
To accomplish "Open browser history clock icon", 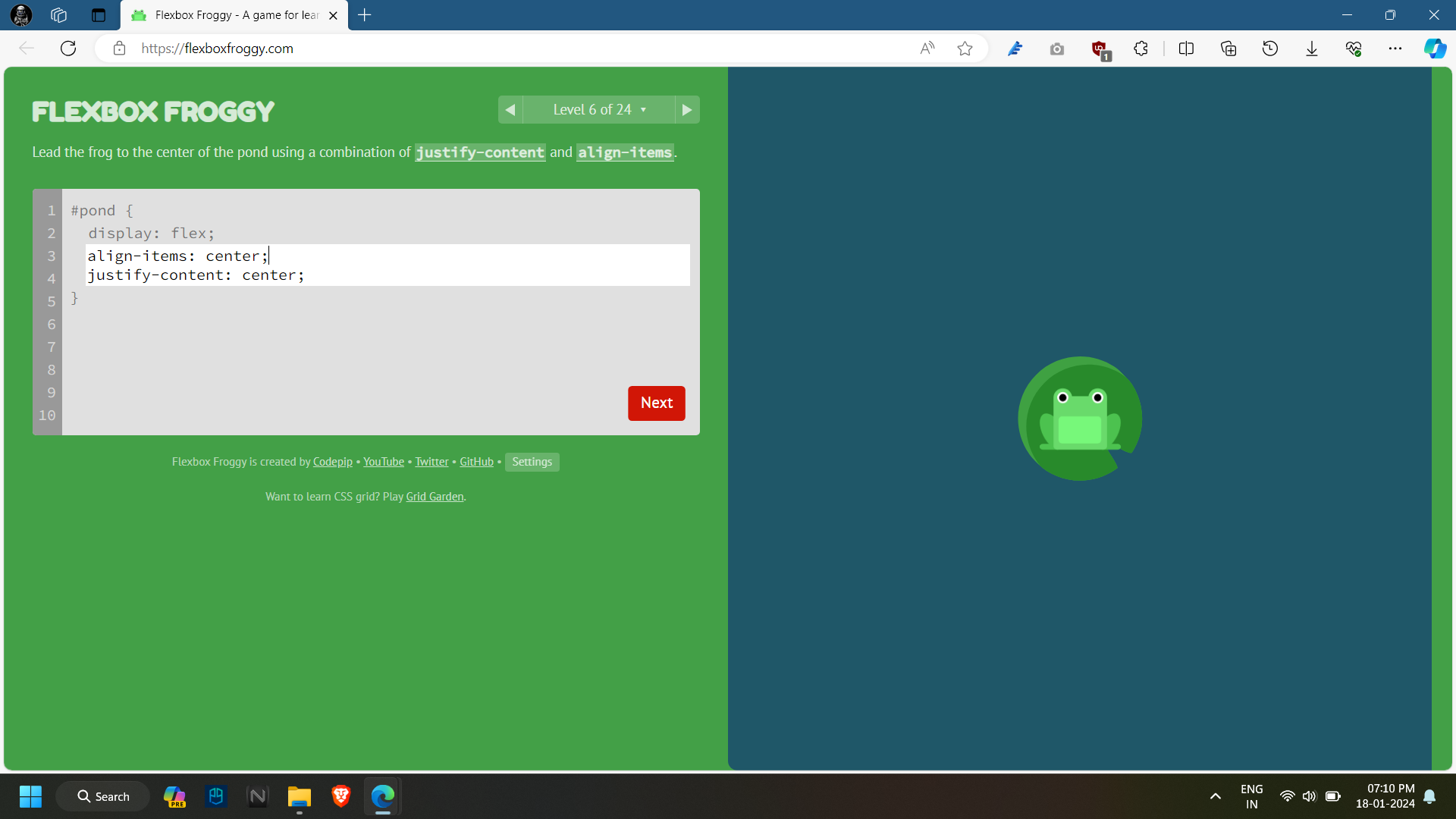I will (1270, 49).
